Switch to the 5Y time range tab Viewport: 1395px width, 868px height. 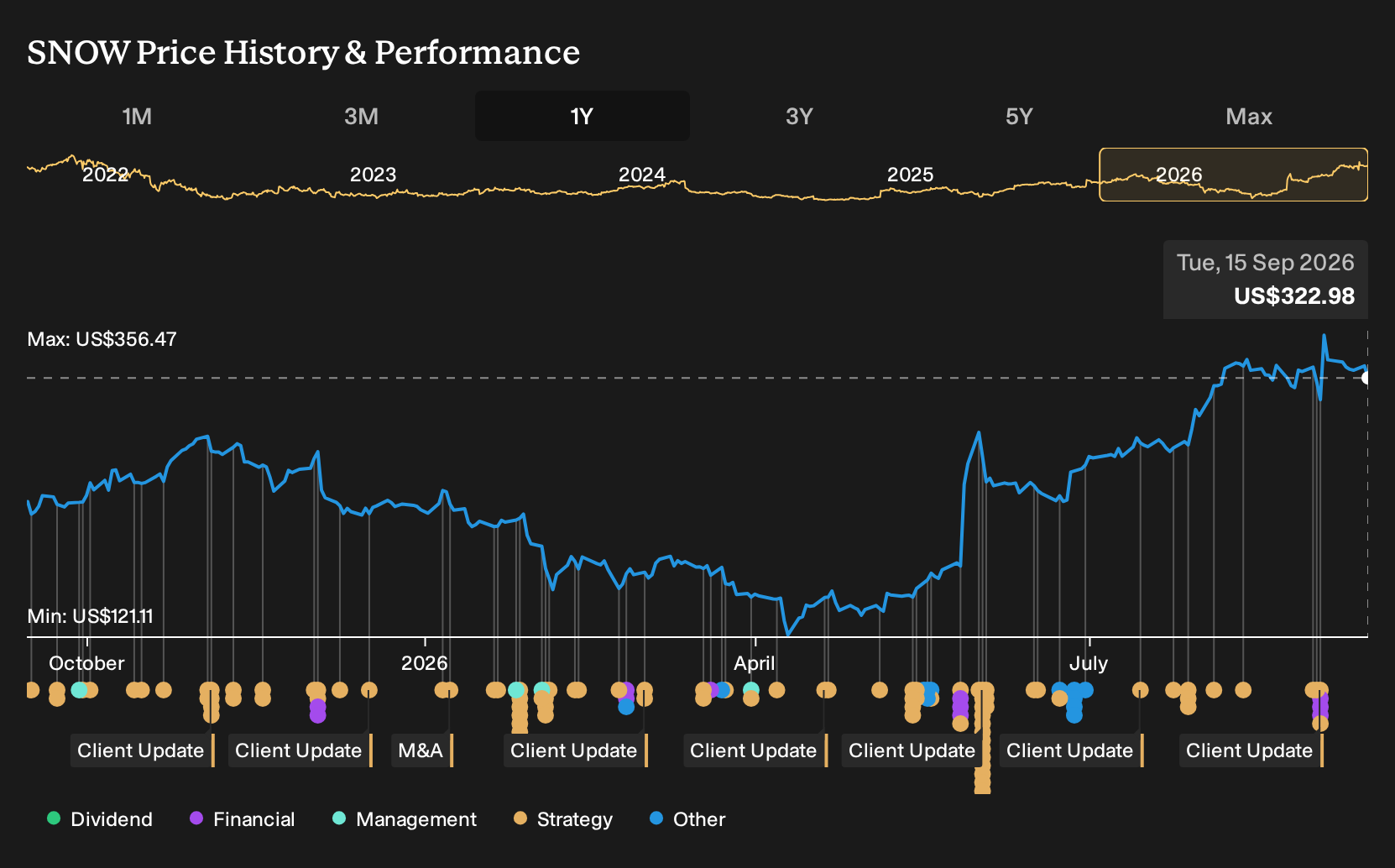point(1019,116)
